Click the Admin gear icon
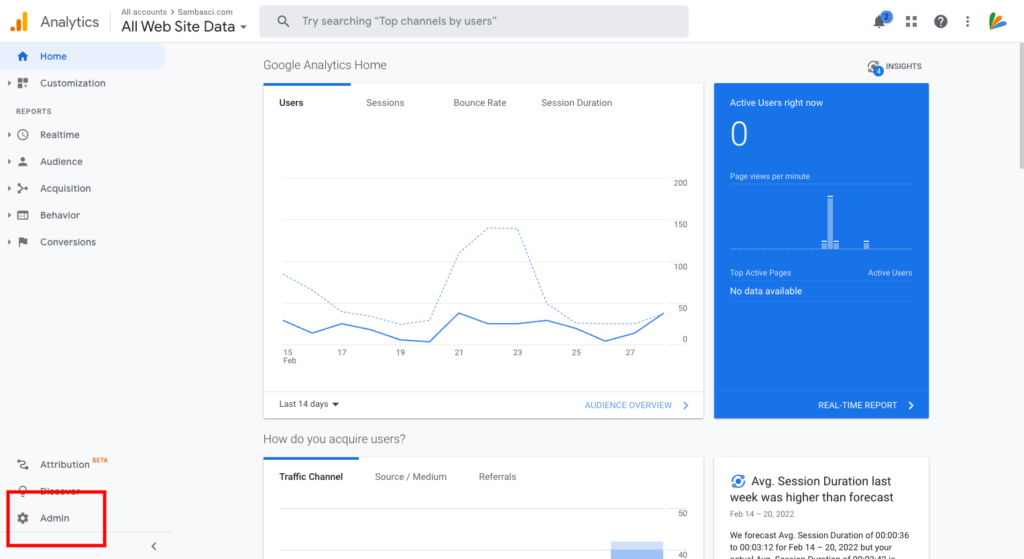 click(23, 518)
